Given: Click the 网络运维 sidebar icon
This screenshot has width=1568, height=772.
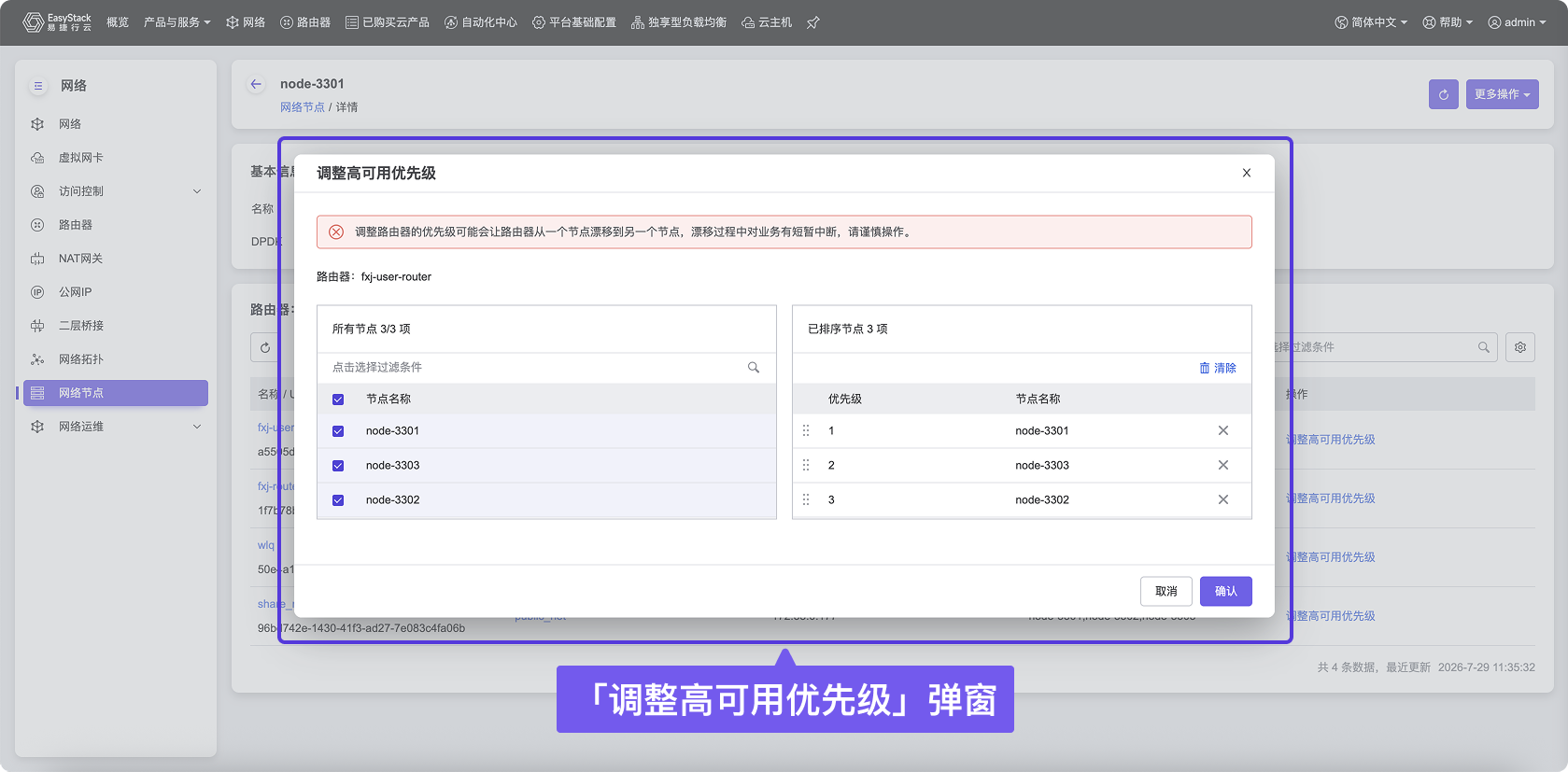Looking at the screenshot, I should click(37, 427).
